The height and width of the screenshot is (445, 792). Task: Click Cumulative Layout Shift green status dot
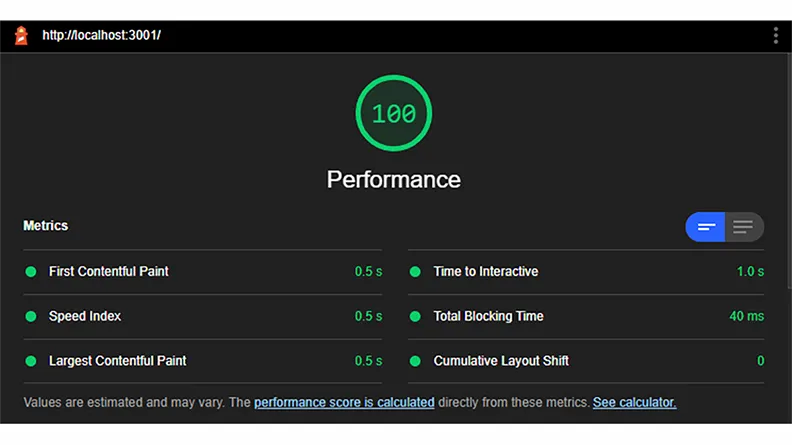(x=415, y=361)
